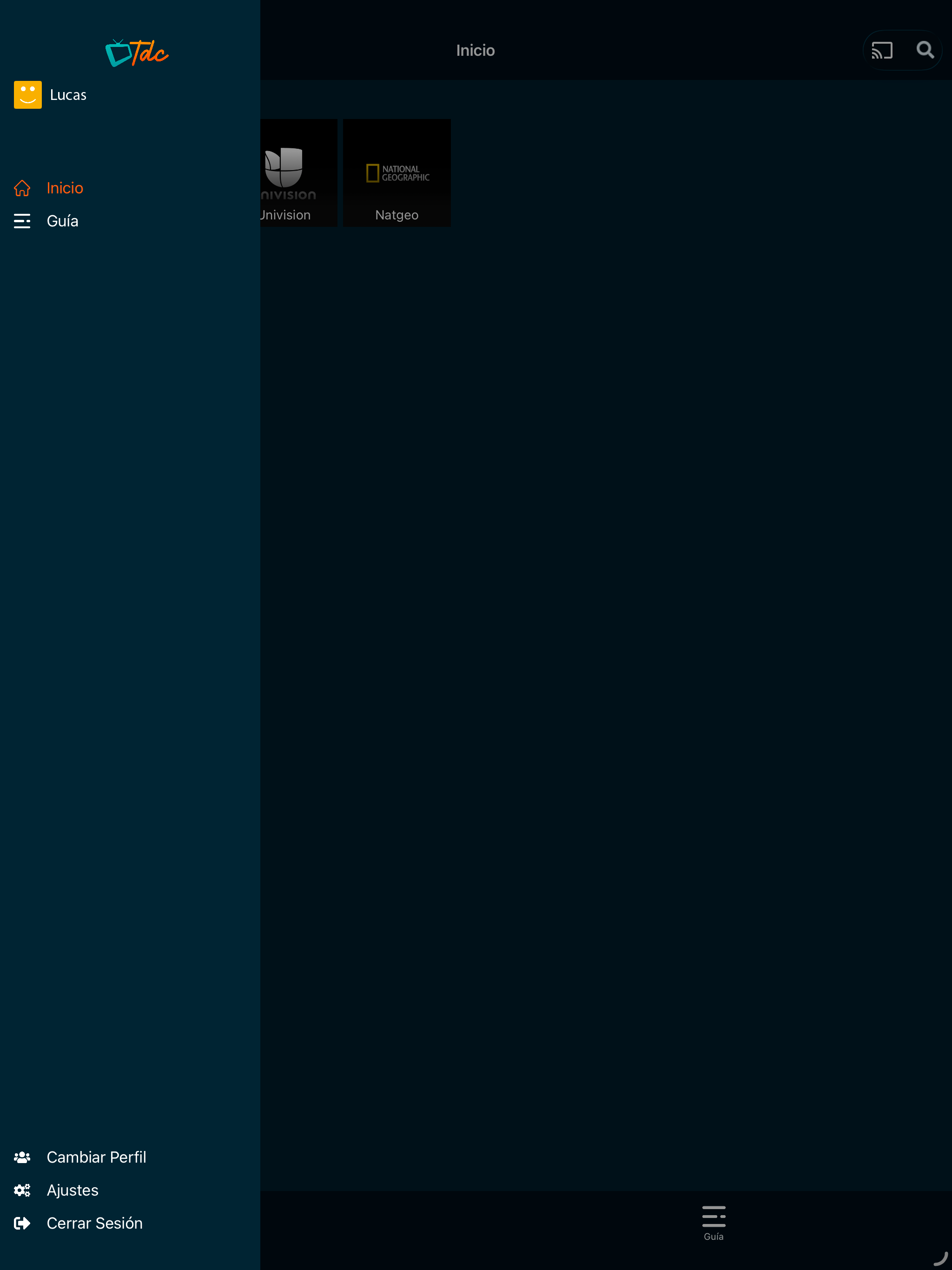Select Cerrar Sesión to log out

(95, 1224)
